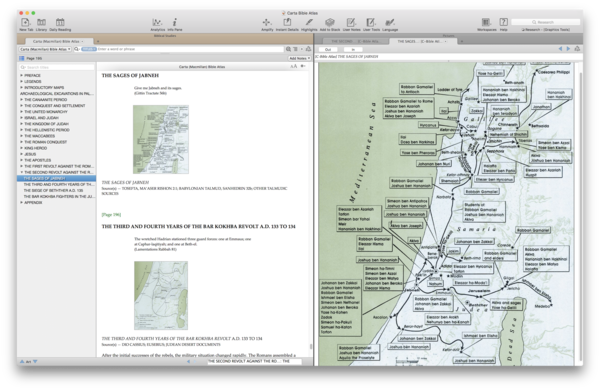Click the Out zoom button

point(328,49)
